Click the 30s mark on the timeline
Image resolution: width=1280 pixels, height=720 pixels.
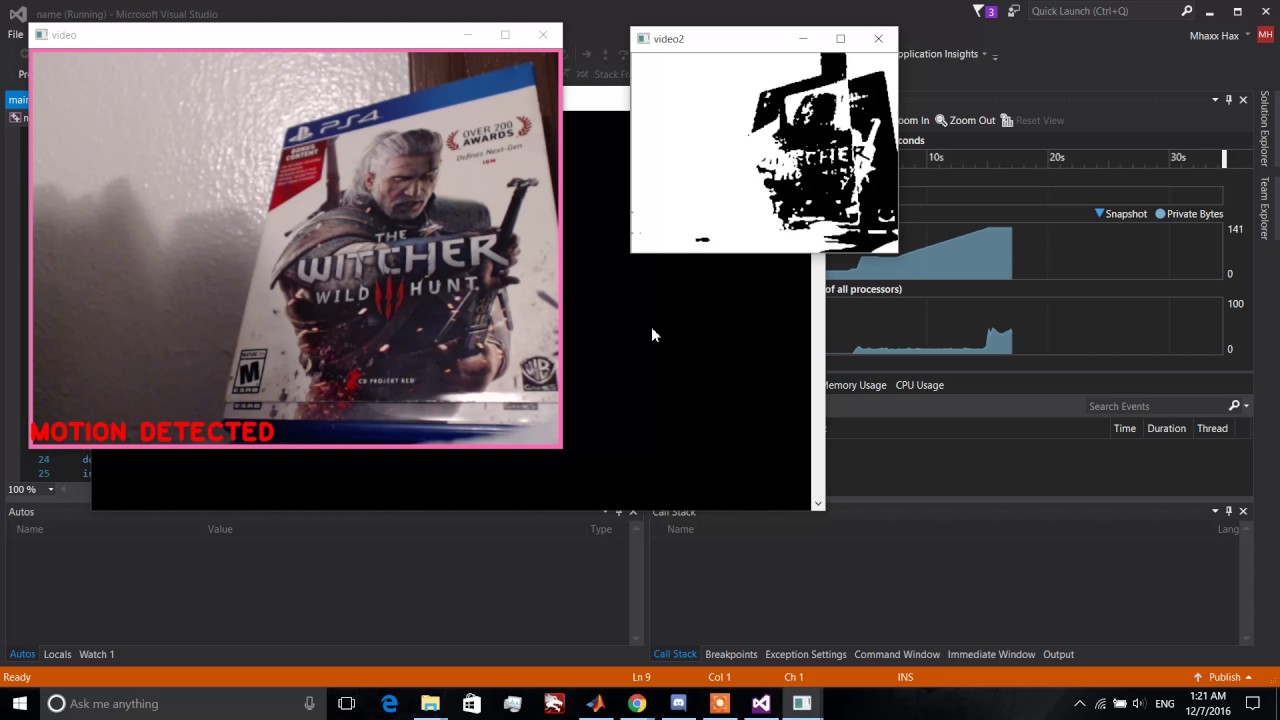pyautogui.click(x=1178, y=157)
